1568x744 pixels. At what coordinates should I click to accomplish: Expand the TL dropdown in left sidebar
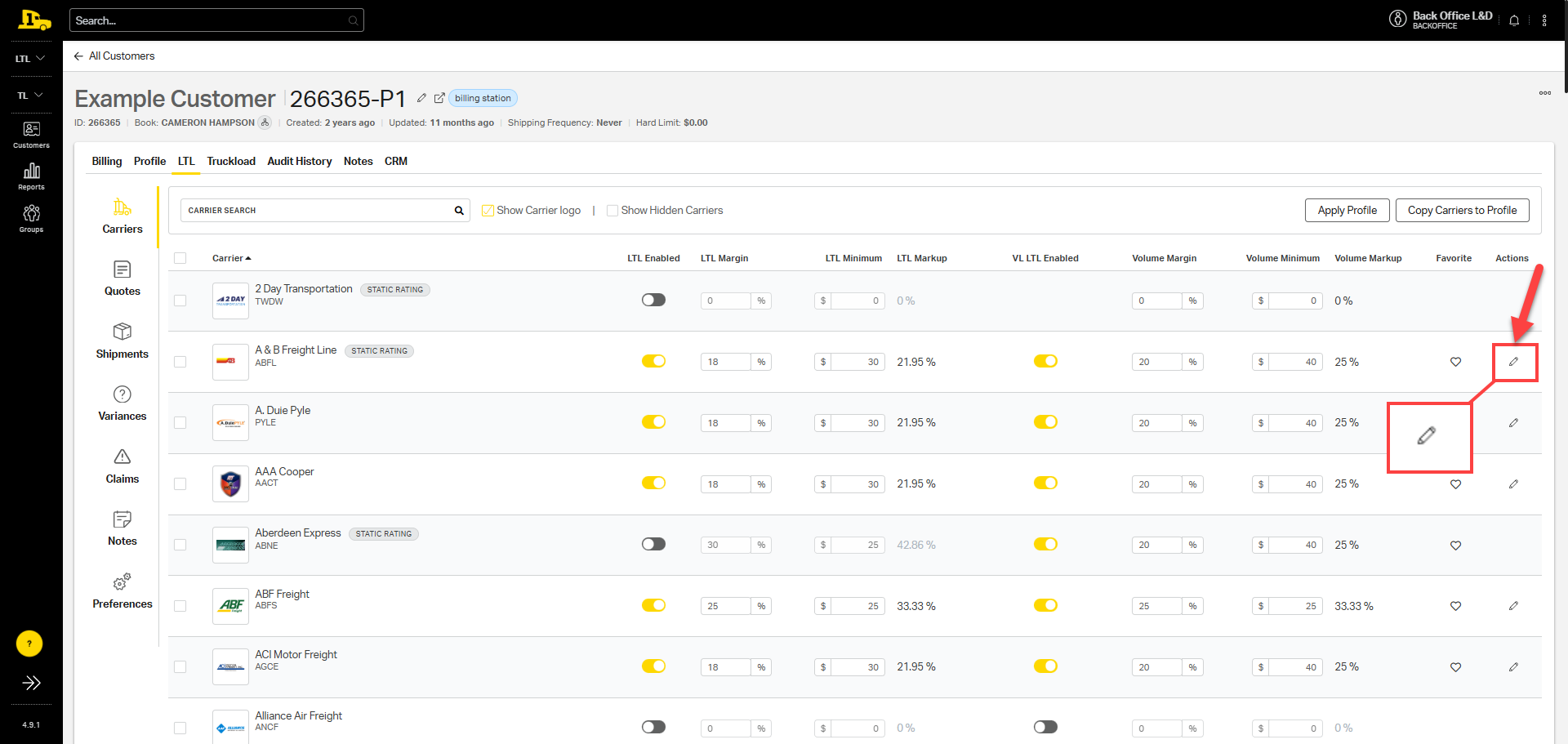[x=30, y=96]
